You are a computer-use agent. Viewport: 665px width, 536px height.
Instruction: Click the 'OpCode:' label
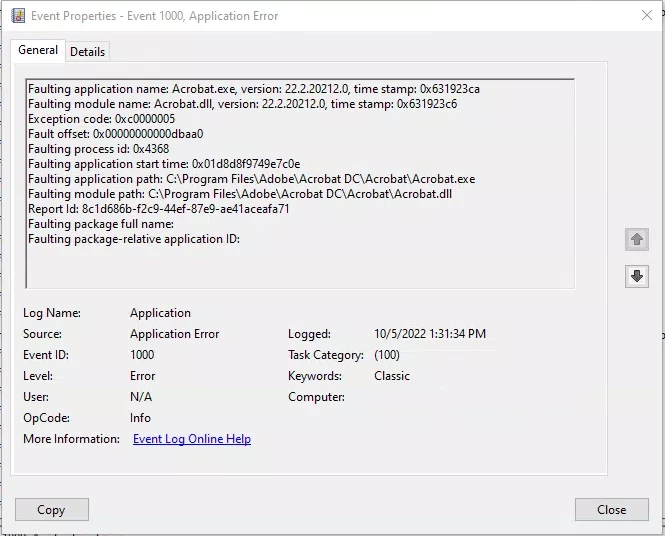pos(46,418)
